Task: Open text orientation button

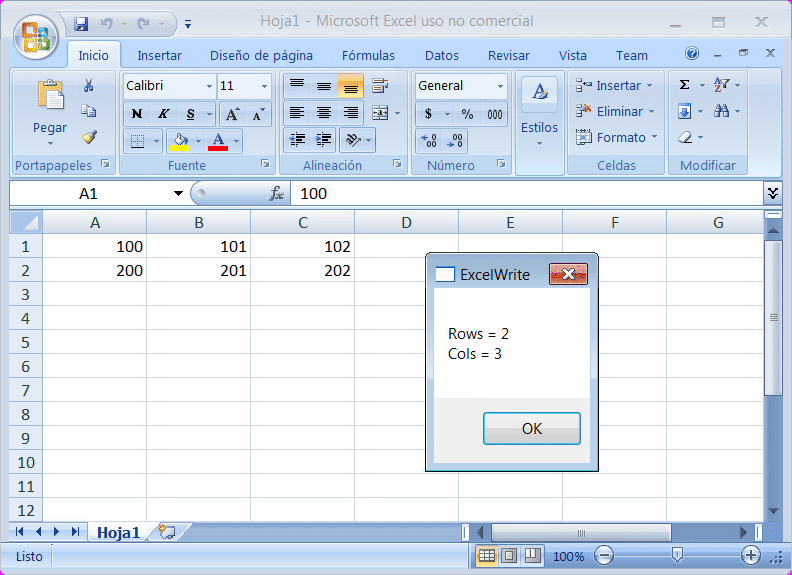Action: 353,140
